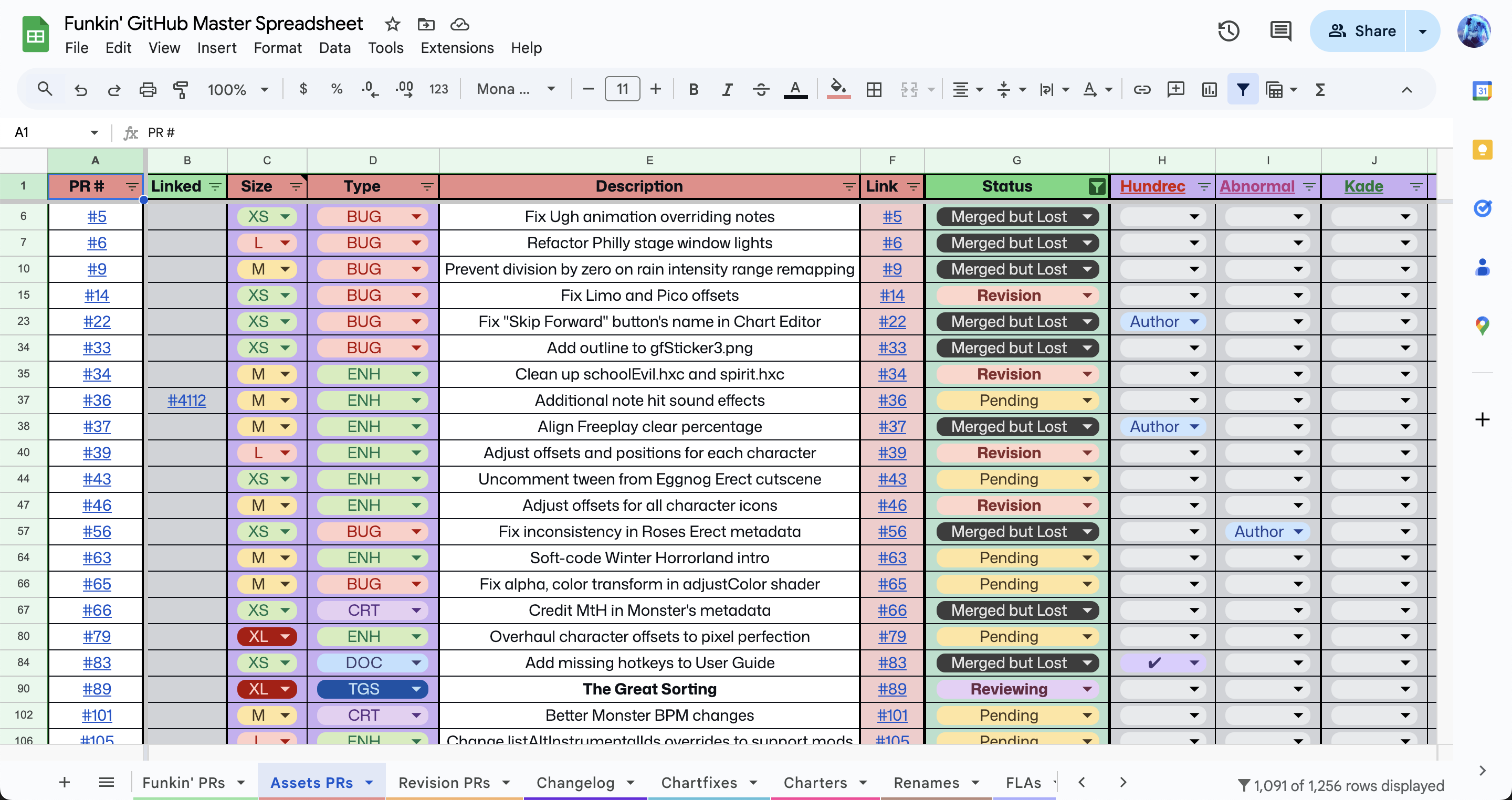Open Google Tasks side panel icon
This screenshot has height=800, width=1512.
pos(1483,208)
